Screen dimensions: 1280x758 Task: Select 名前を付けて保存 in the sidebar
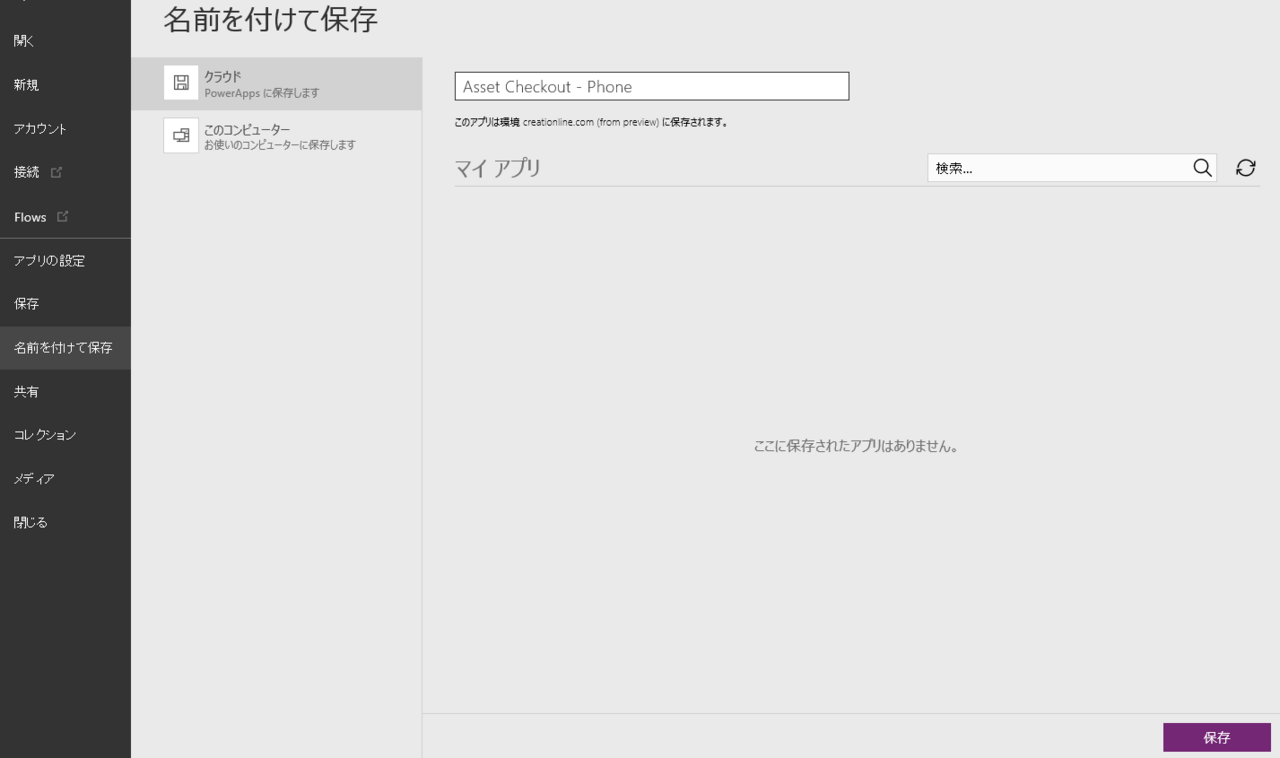pos(65,348)
